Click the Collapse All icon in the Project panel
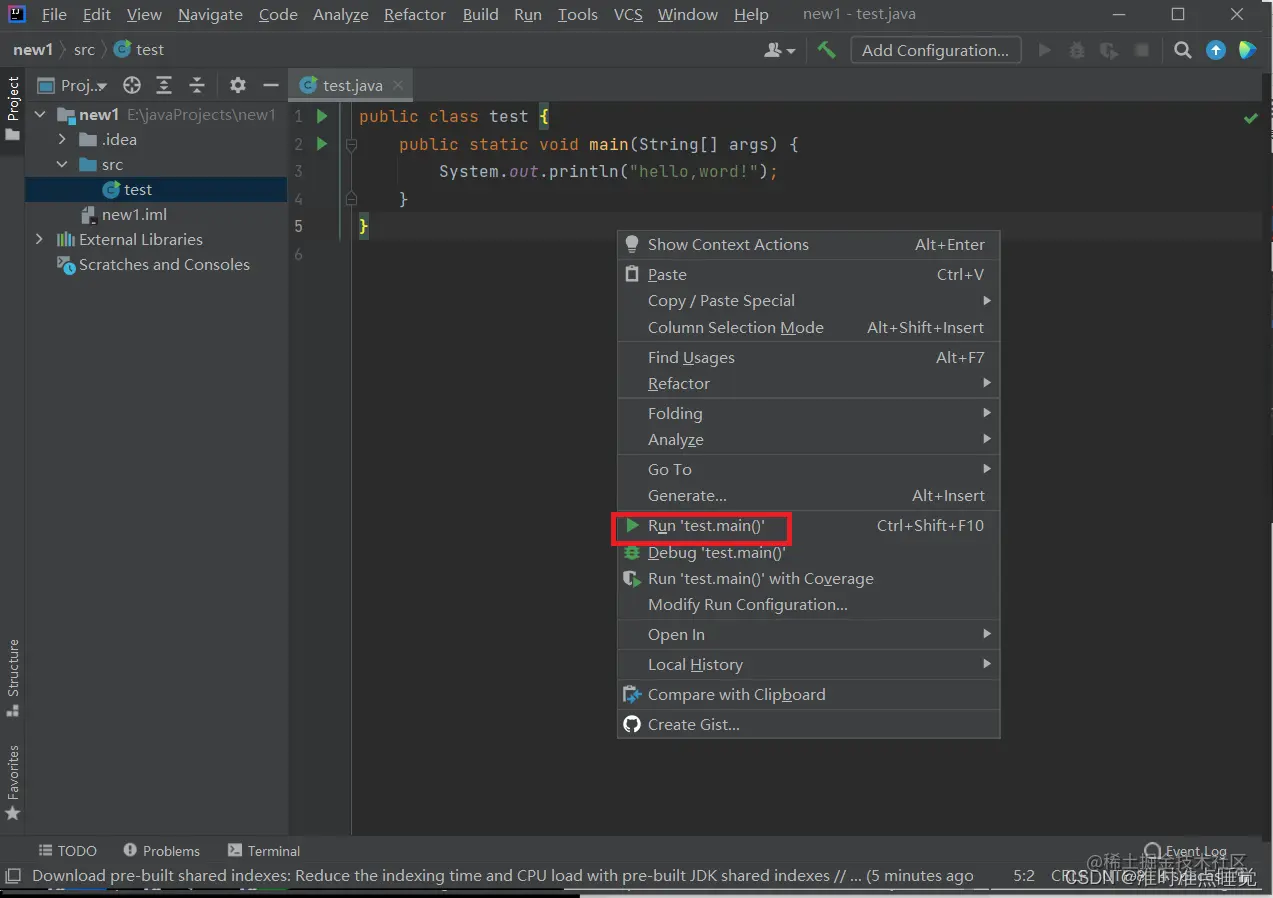Viewport: 1273px width, 898px height. point(197,85)
